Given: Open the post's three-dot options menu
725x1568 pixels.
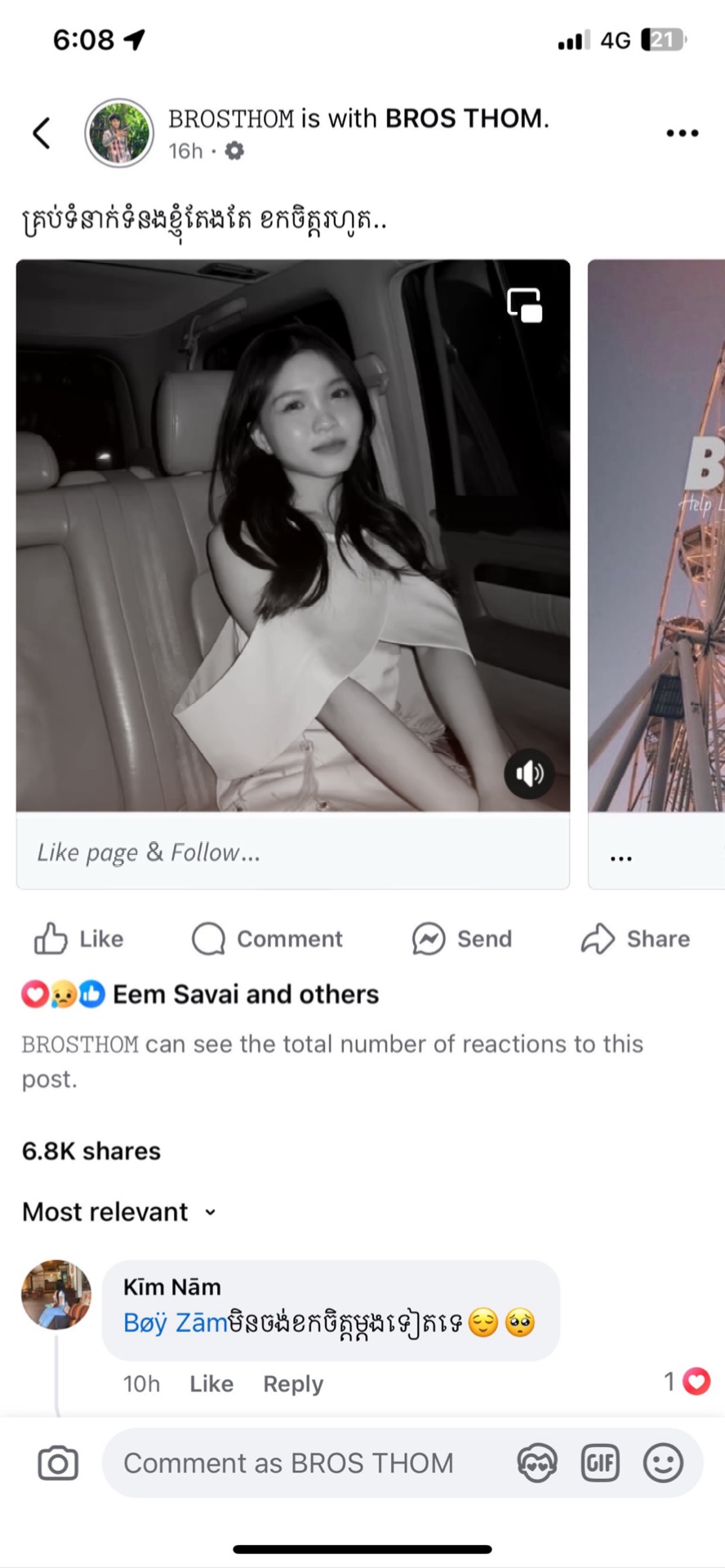Looking at the screenshot, I should click(682, 133).
